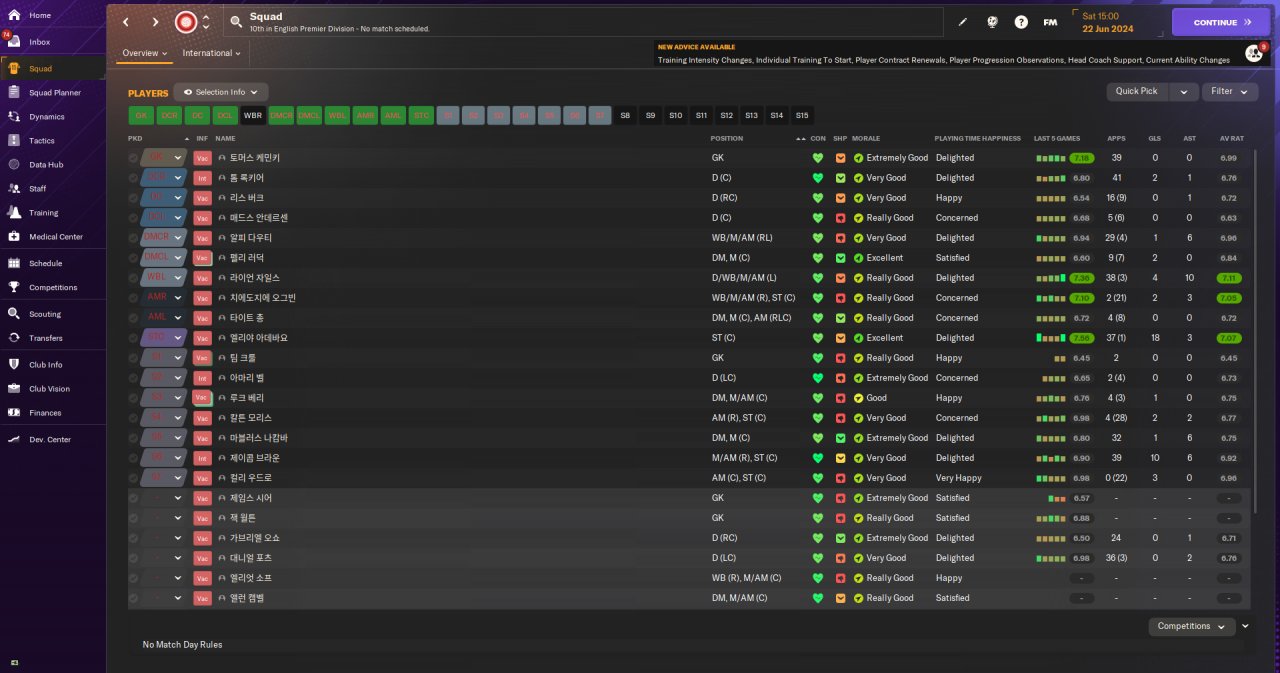Screen dimensions: 1280x673
Task: Click form bar for 엘리야 아데바요
Action: point(1050,338)
